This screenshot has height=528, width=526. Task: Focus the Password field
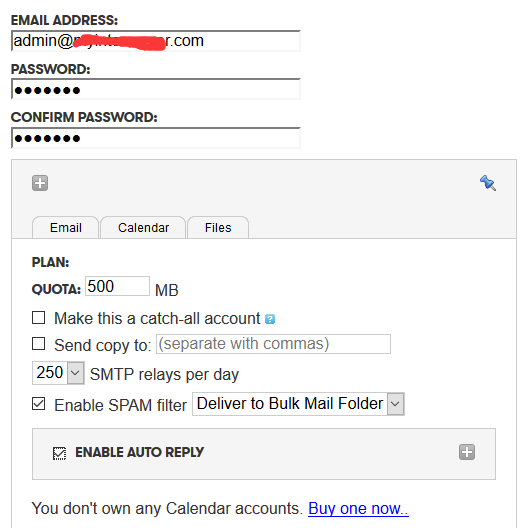(x=156, y=89)
